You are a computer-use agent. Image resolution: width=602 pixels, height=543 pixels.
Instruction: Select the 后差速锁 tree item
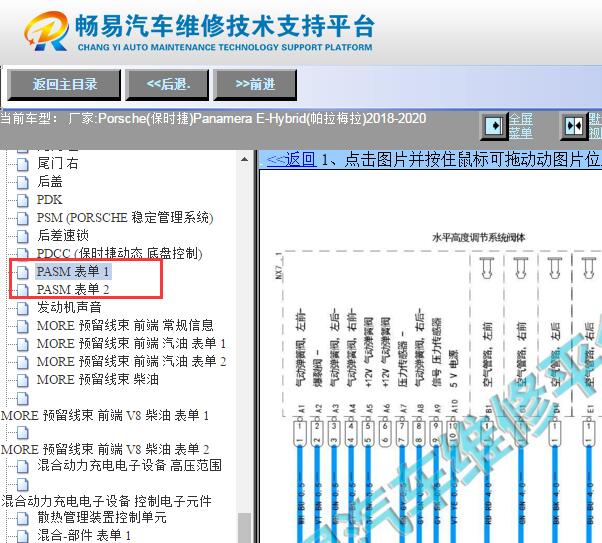63,235
